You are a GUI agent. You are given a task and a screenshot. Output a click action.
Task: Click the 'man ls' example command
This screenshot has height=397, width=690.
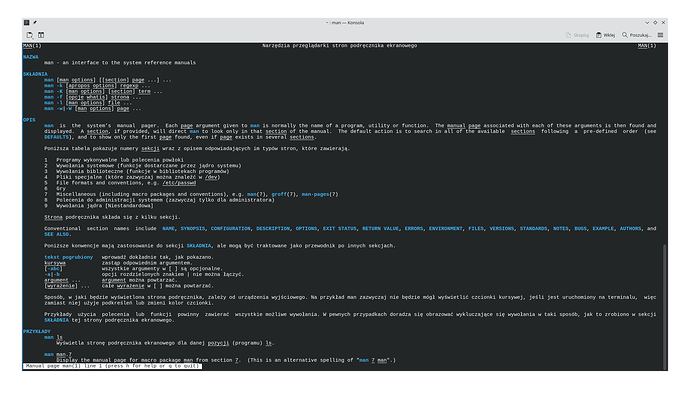53,338
